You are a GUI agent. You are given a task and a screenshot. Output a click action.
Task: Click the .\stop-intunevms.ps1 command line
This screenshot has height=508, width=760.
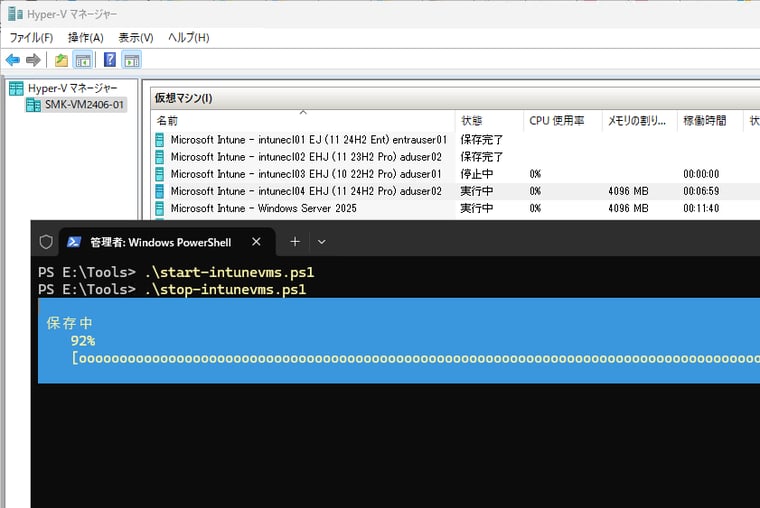click(x=225, y=289)
